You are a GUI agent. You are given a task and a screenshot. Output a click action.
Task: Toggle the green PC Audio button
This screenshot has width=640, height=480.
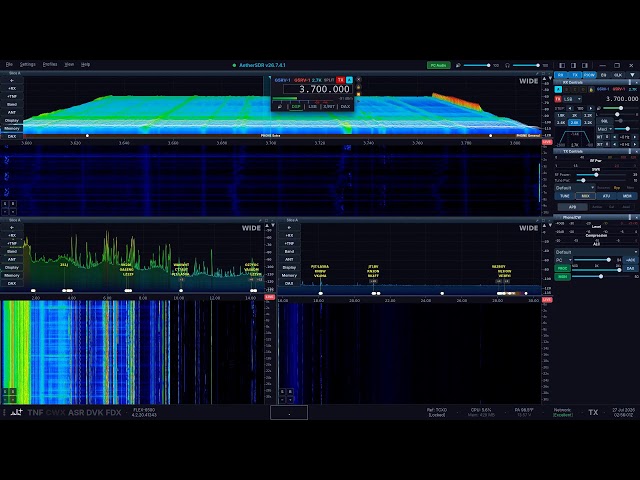point(439,65)
